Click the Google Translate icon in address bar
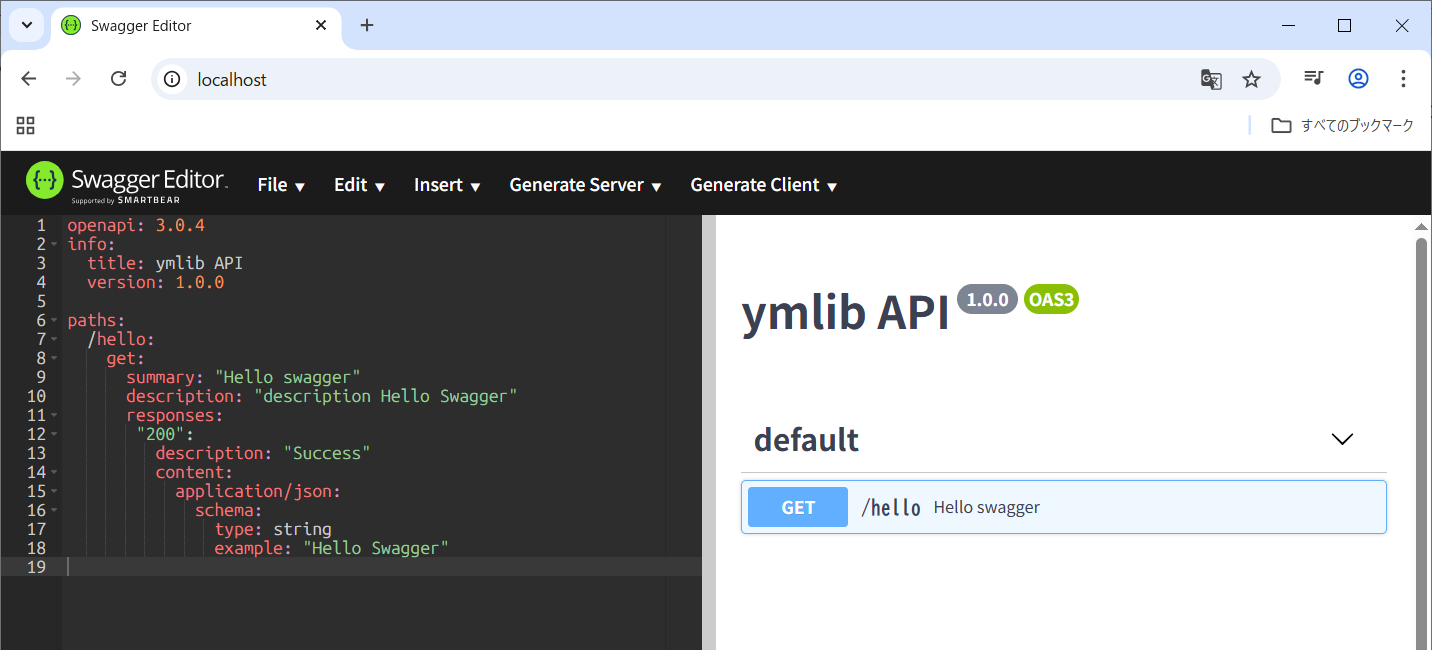The height and width of the screenshot is (650, 1432). pos(1211,79)
